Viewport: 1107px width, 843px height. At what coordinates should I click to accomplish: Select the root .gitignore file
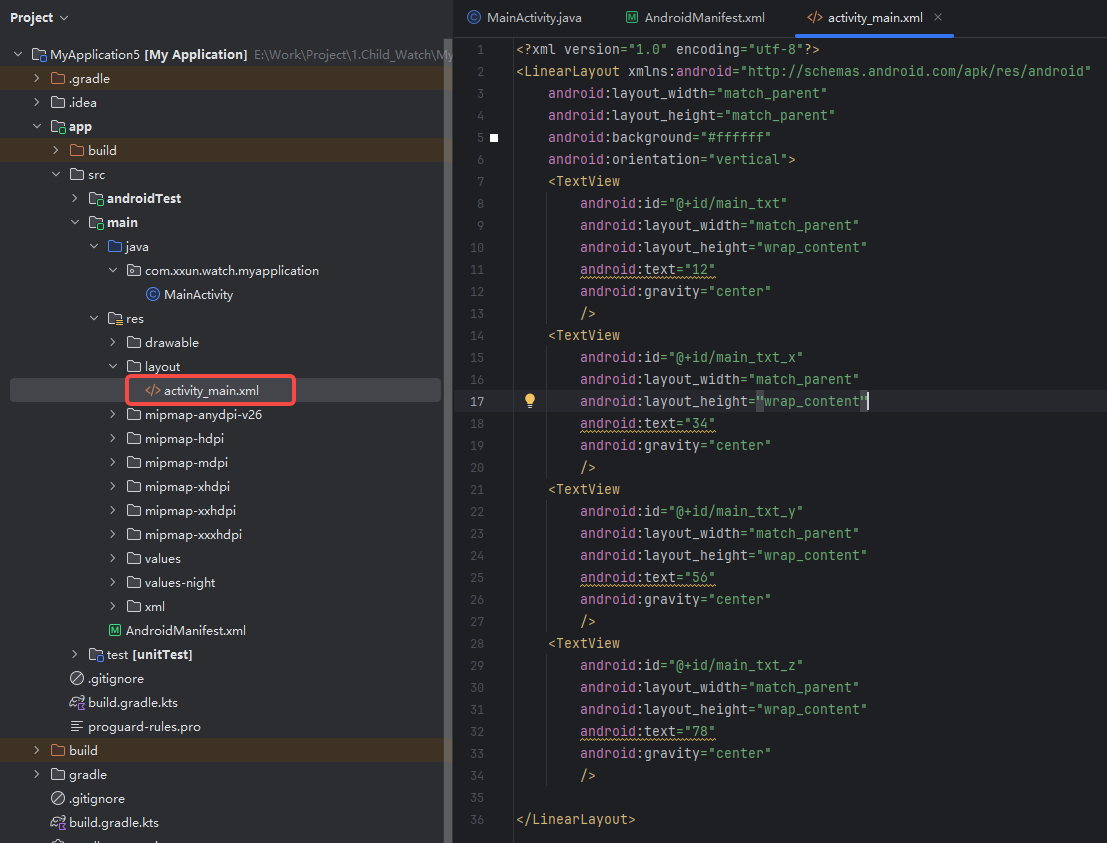97,799
